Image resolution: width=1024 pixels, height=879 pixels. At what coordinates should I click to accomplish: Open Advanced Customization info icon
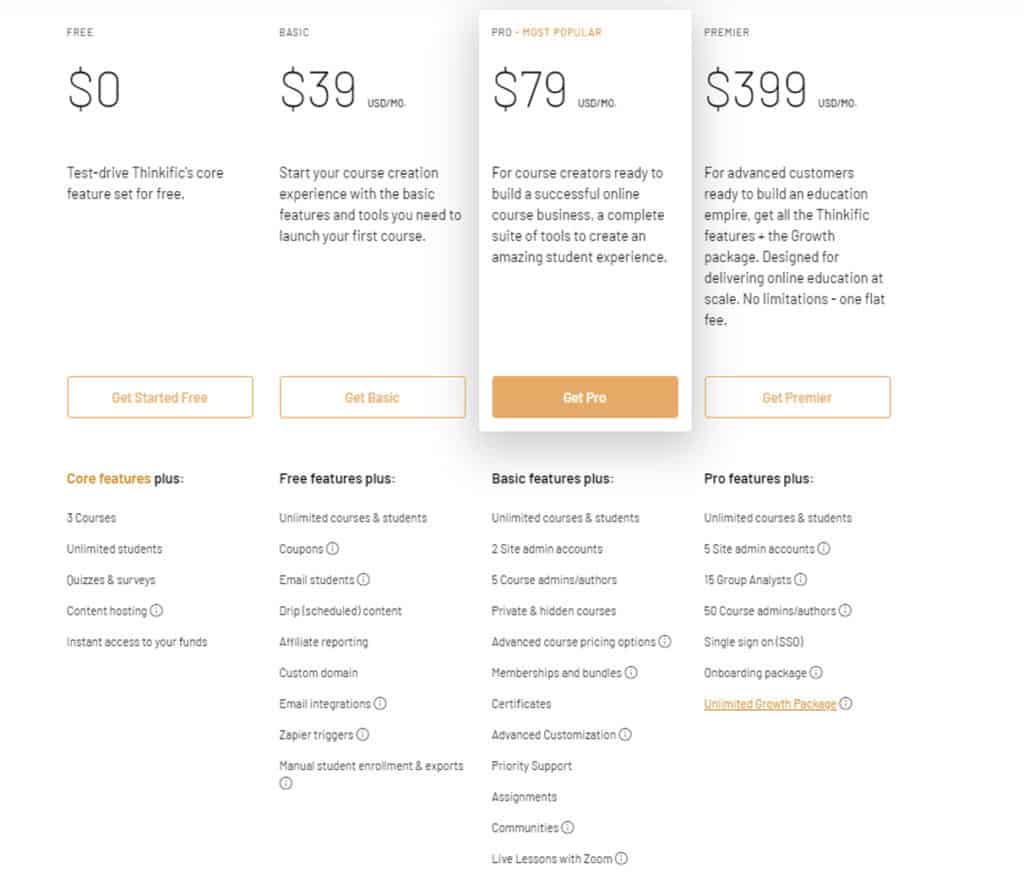click(x=625, y=735)
